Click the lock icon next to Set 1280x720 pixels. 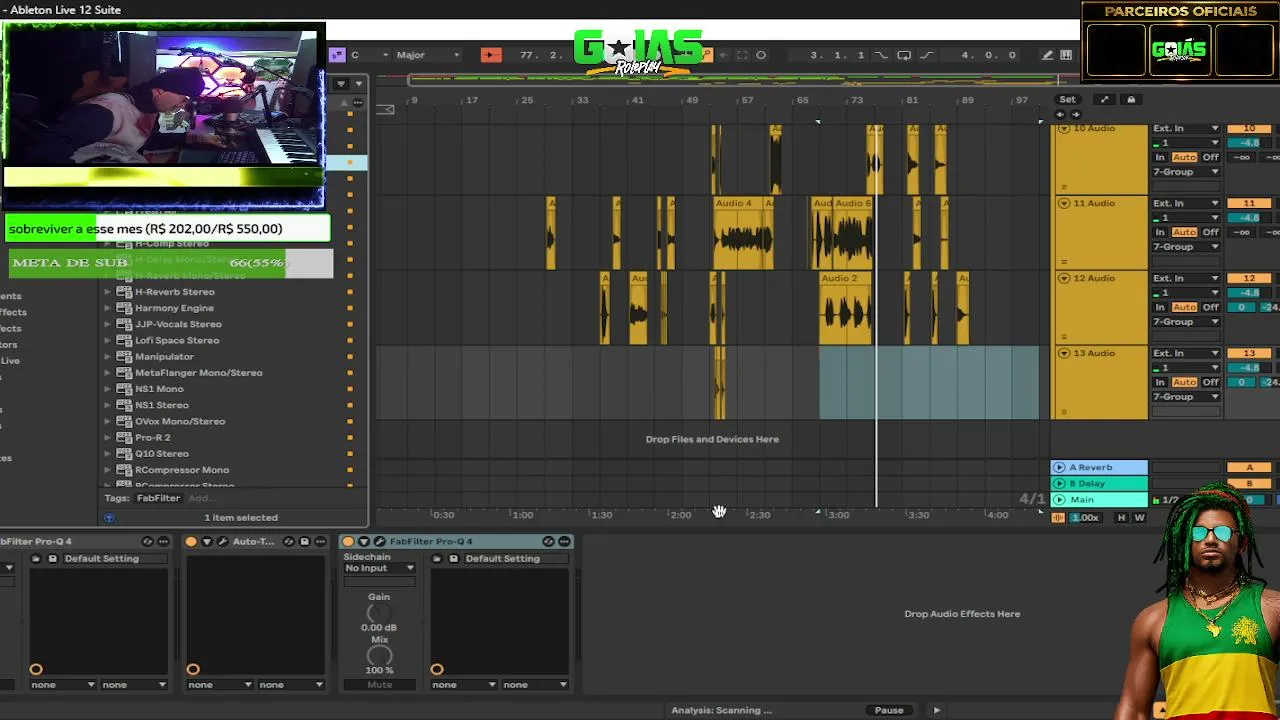click(1131, 99)
